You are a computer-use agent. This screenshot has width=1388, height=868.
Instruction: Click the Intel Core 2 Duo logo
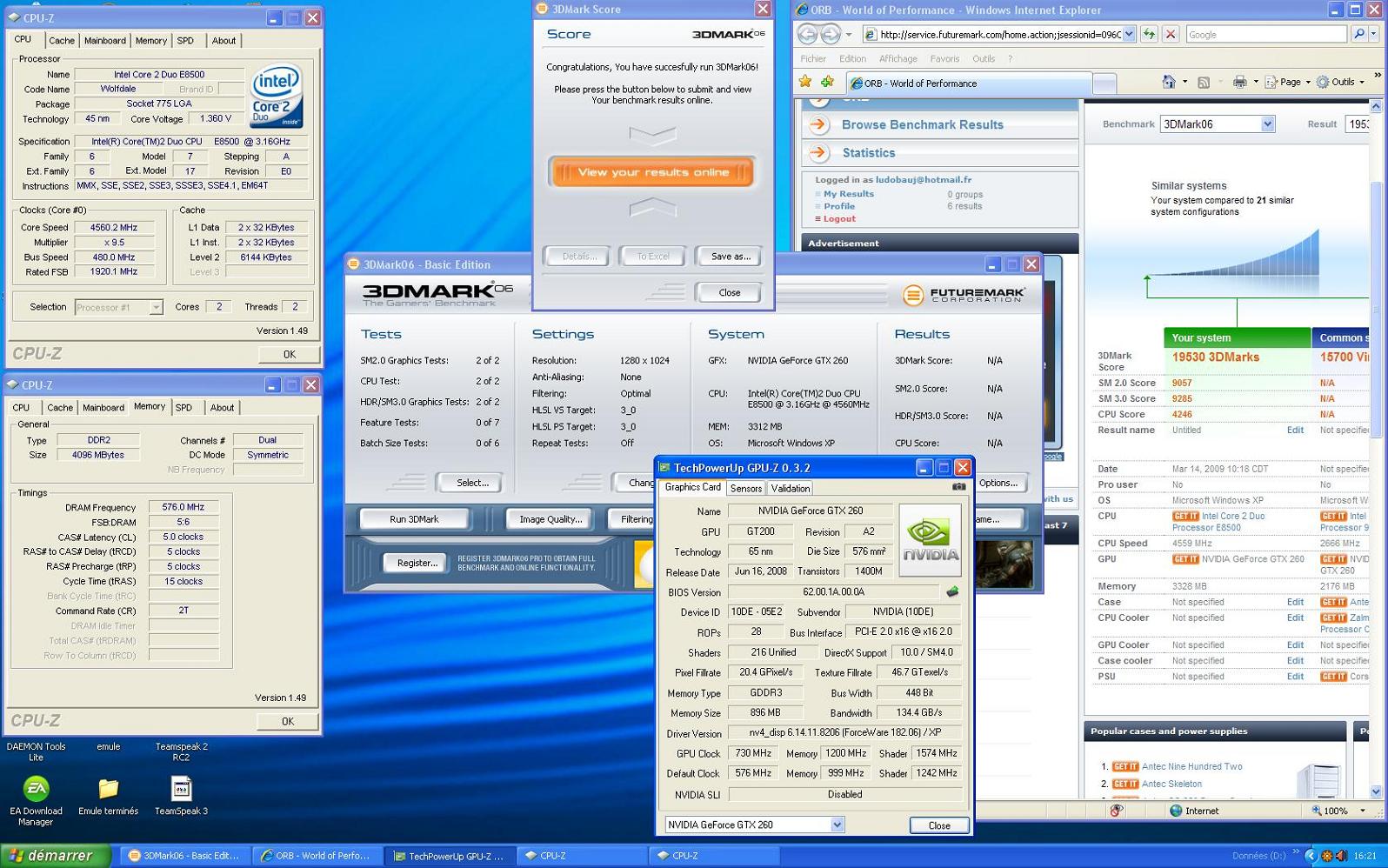276,96
